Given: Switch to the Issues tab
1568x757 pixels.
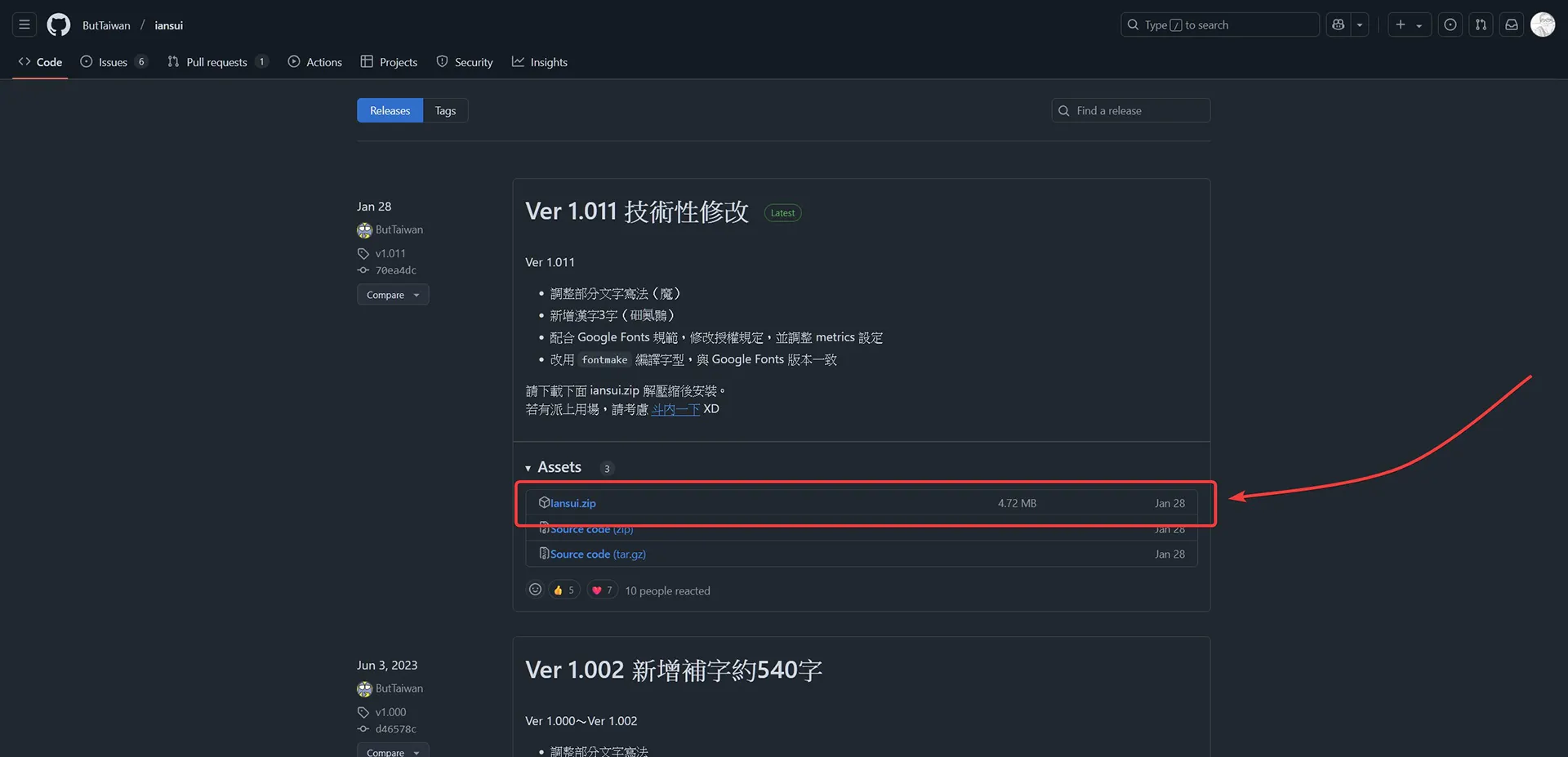Looking at the screenshot, I should tap(114, 62).
